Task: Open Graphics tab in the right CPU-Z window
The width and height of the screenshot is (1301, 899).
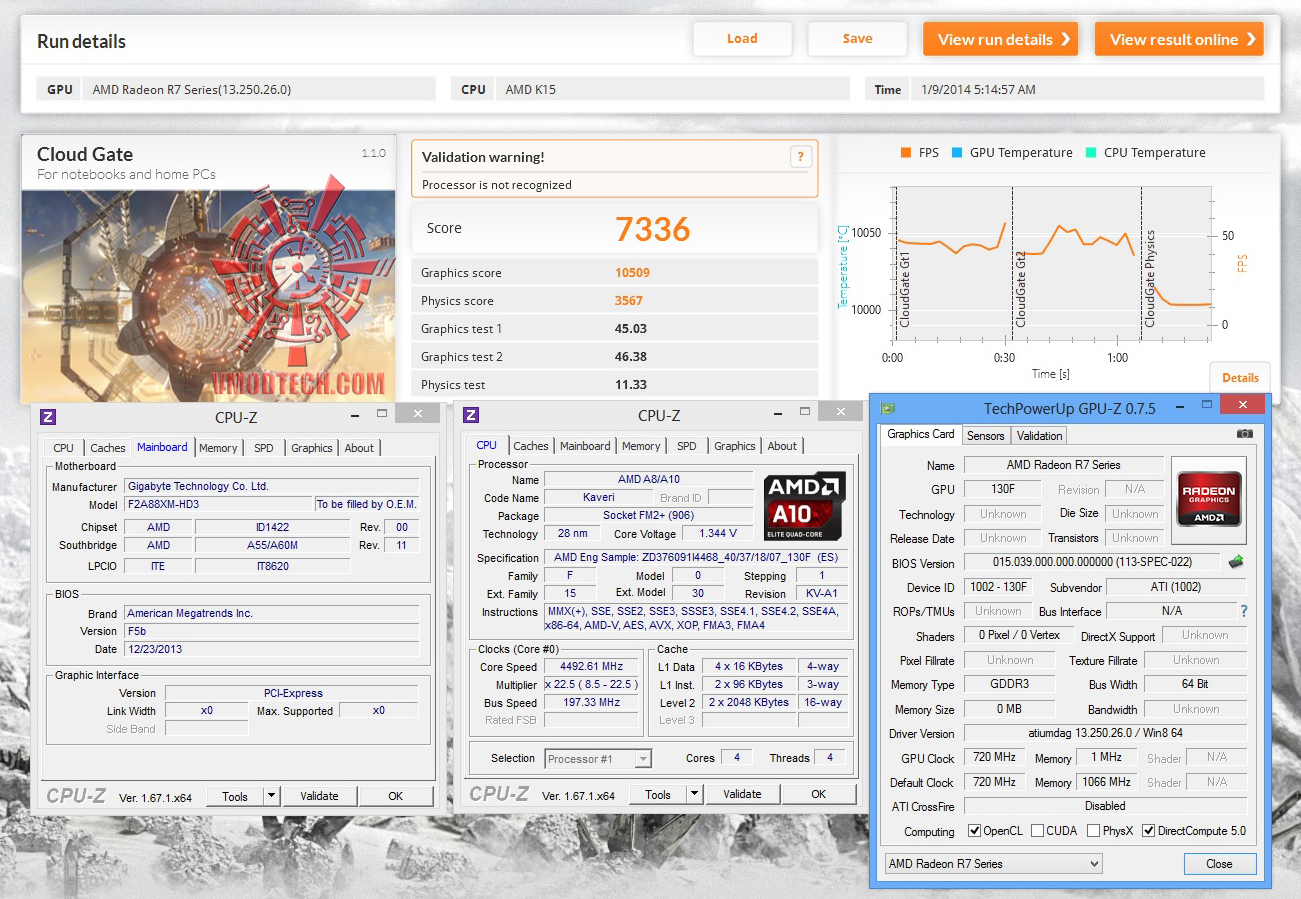Action: (735, 446)
